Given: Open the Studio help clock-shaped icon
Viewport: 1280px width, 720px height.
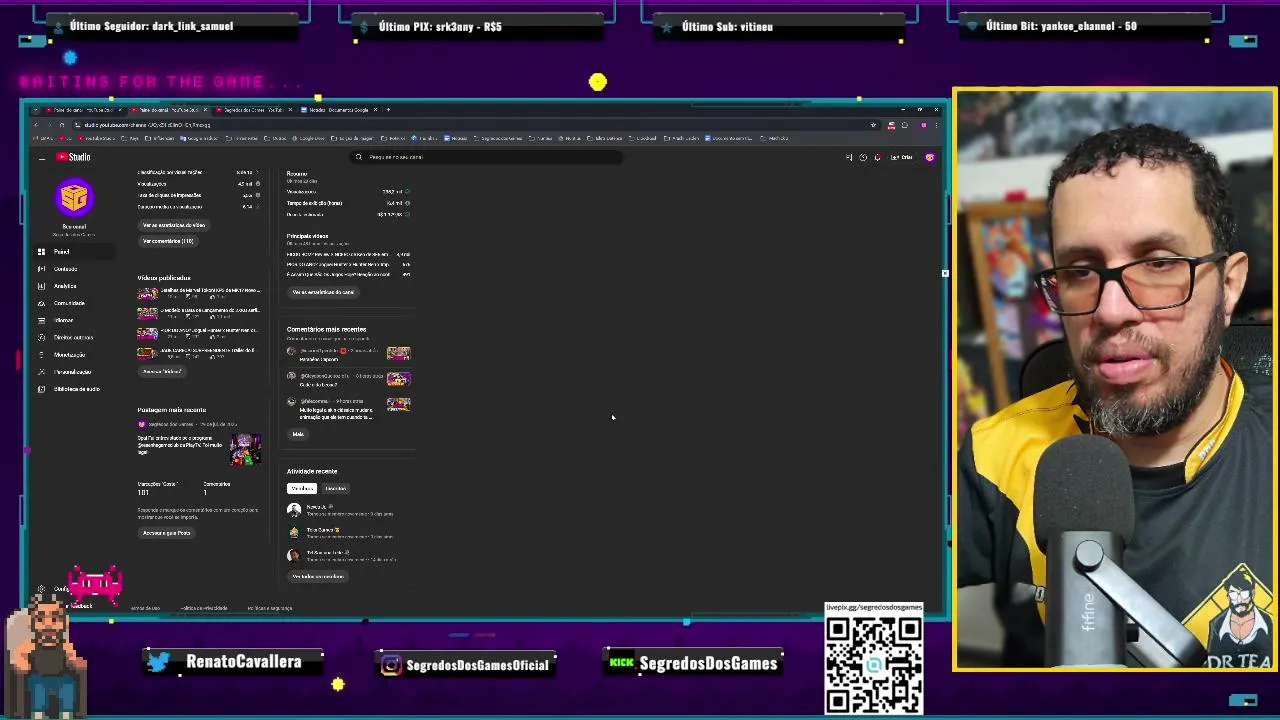Looking at the screenshot, I should pyautogui.click(x=863, y=157).
